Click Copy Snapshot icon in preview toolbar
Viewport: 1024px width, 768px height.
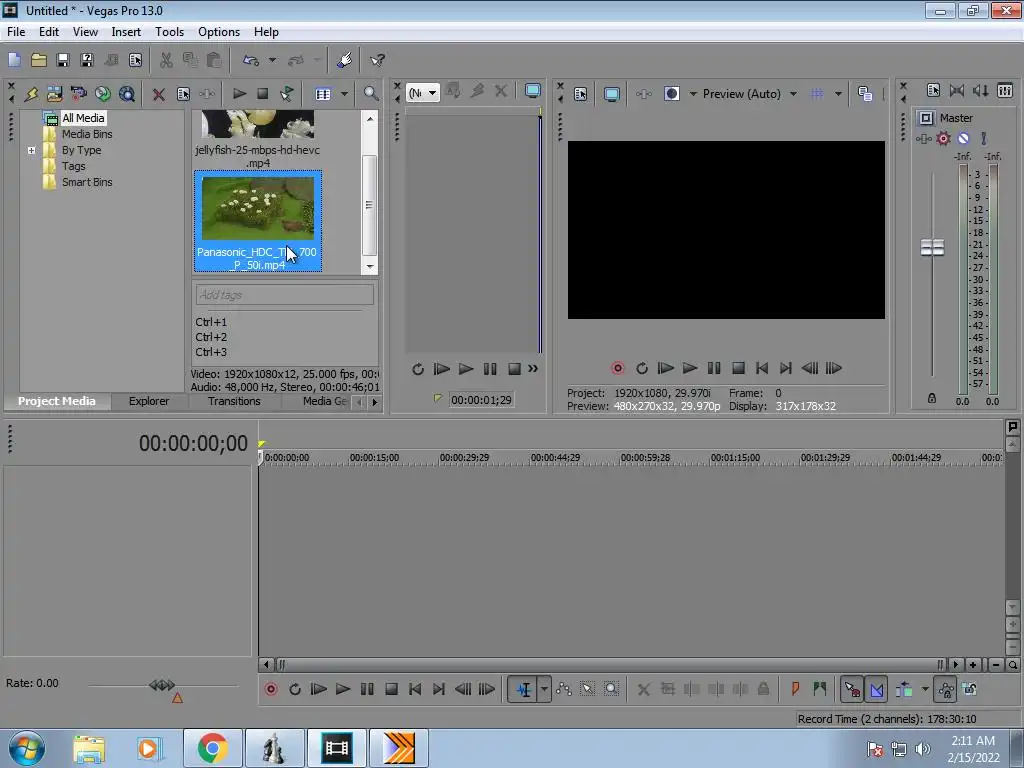click(x=865, y=94)
